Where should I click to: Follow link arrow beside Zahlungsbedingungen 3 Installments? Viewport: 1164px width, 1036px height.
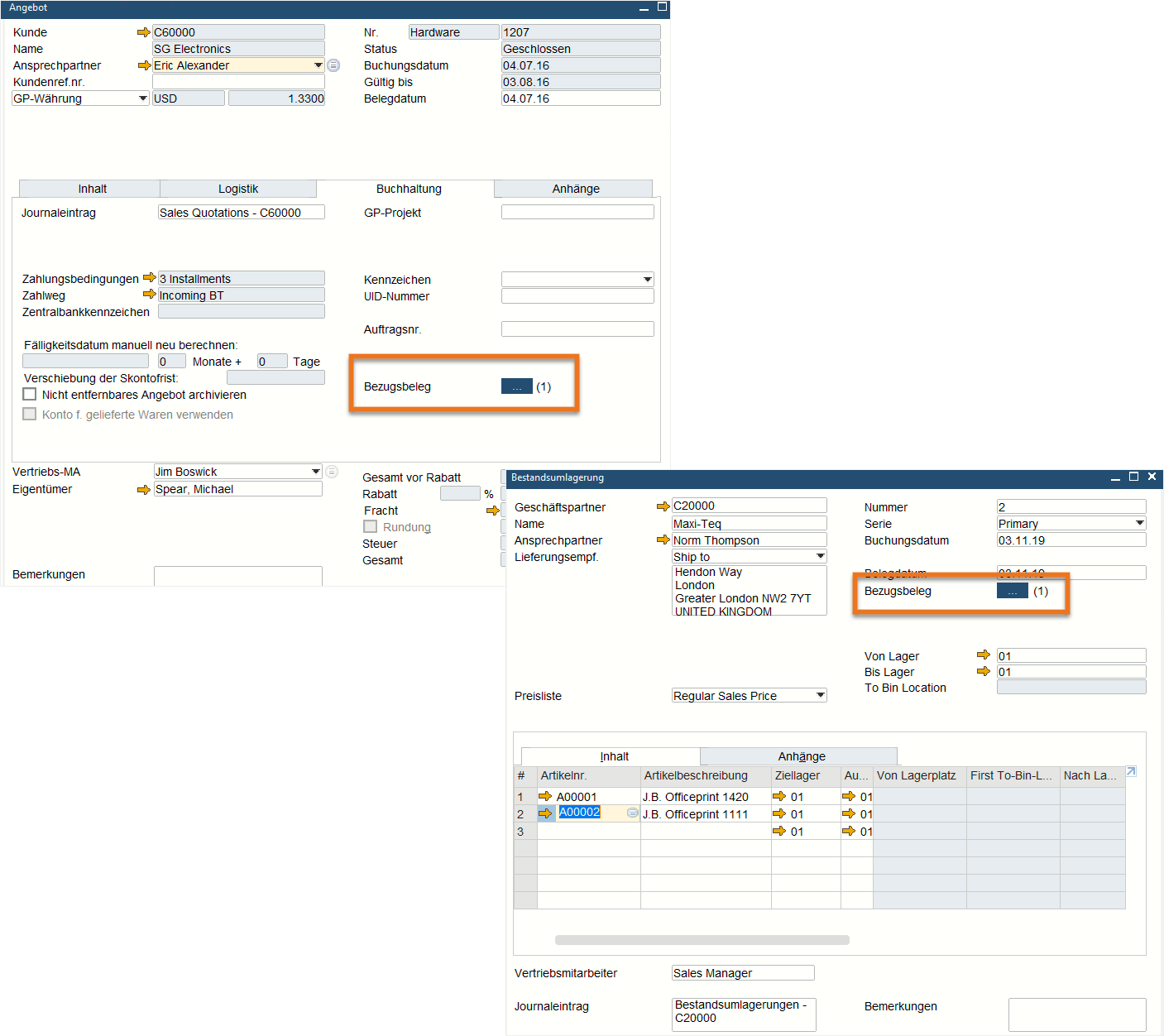click(x=149, y=278)
